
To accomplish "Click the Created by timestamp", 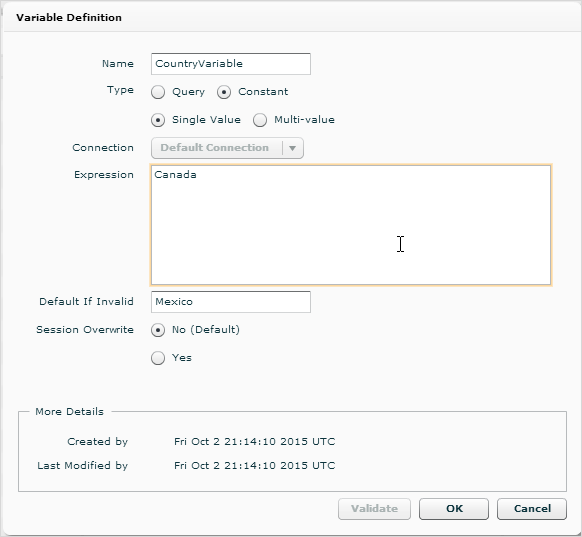I will click(255, 442).
